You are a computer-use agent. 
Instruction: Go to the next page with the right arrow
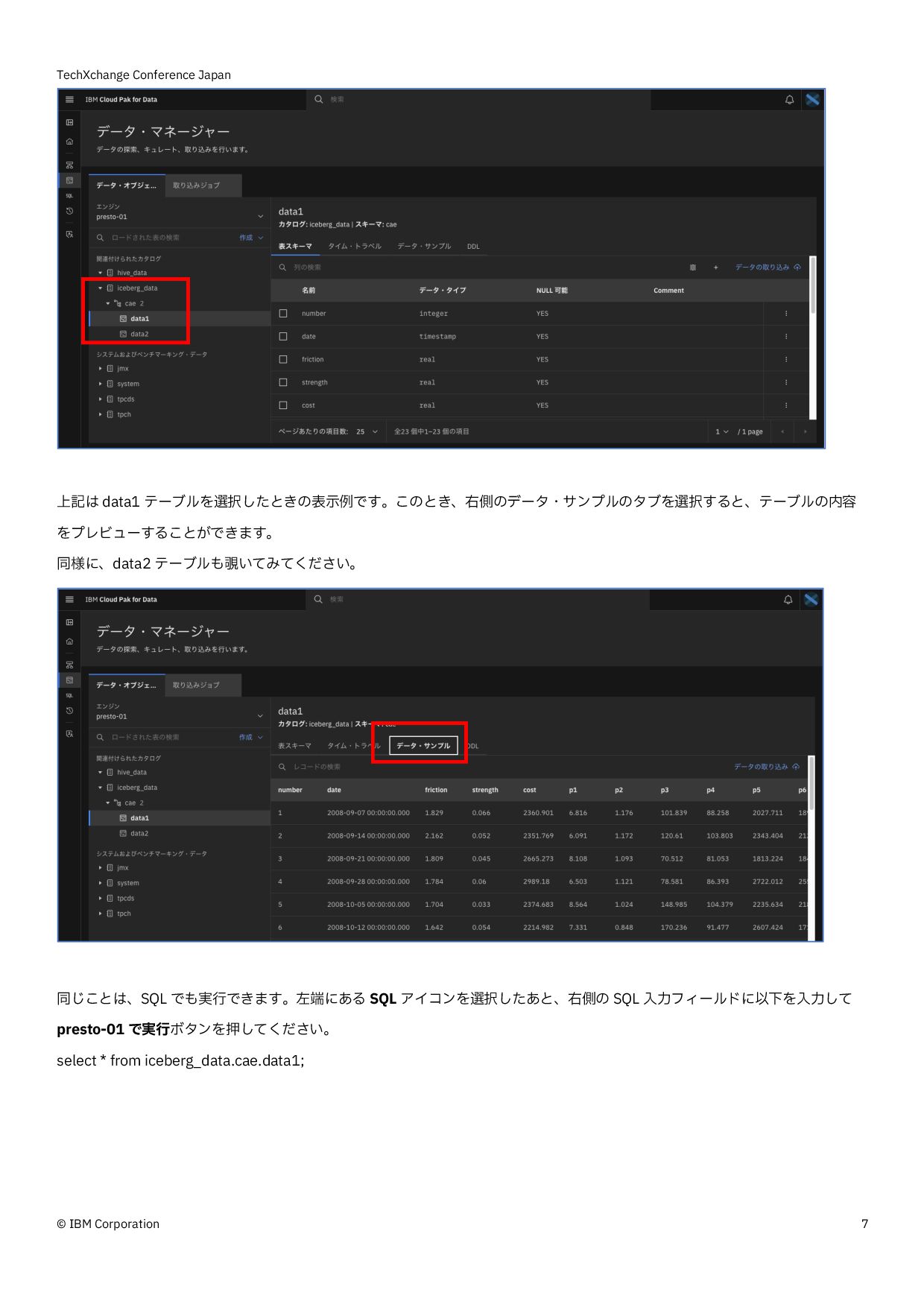click(x=805, y=431)
